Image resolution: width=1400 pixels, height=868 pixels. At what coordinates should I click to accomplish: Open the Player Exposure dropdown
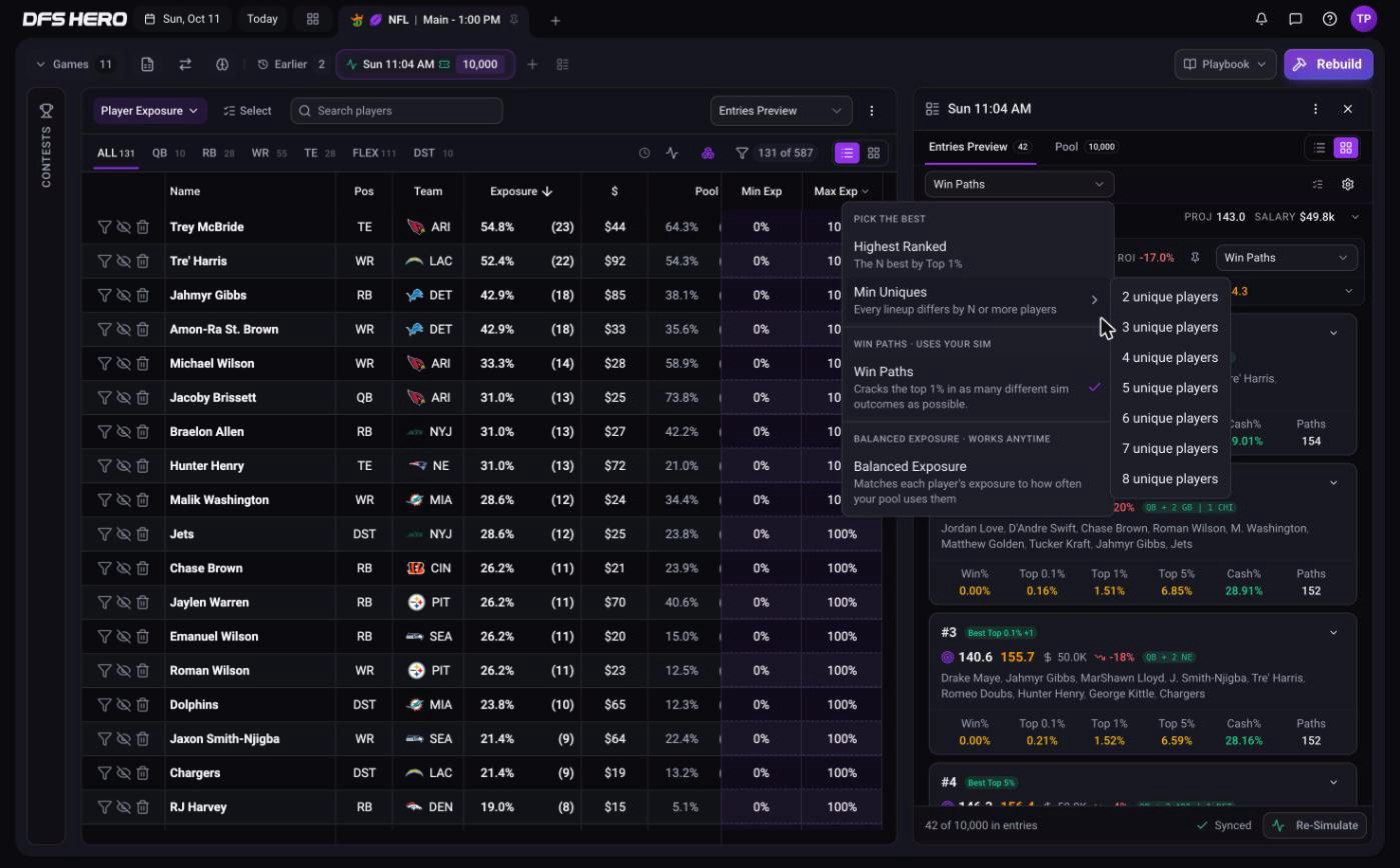click(x=150, y=111)
